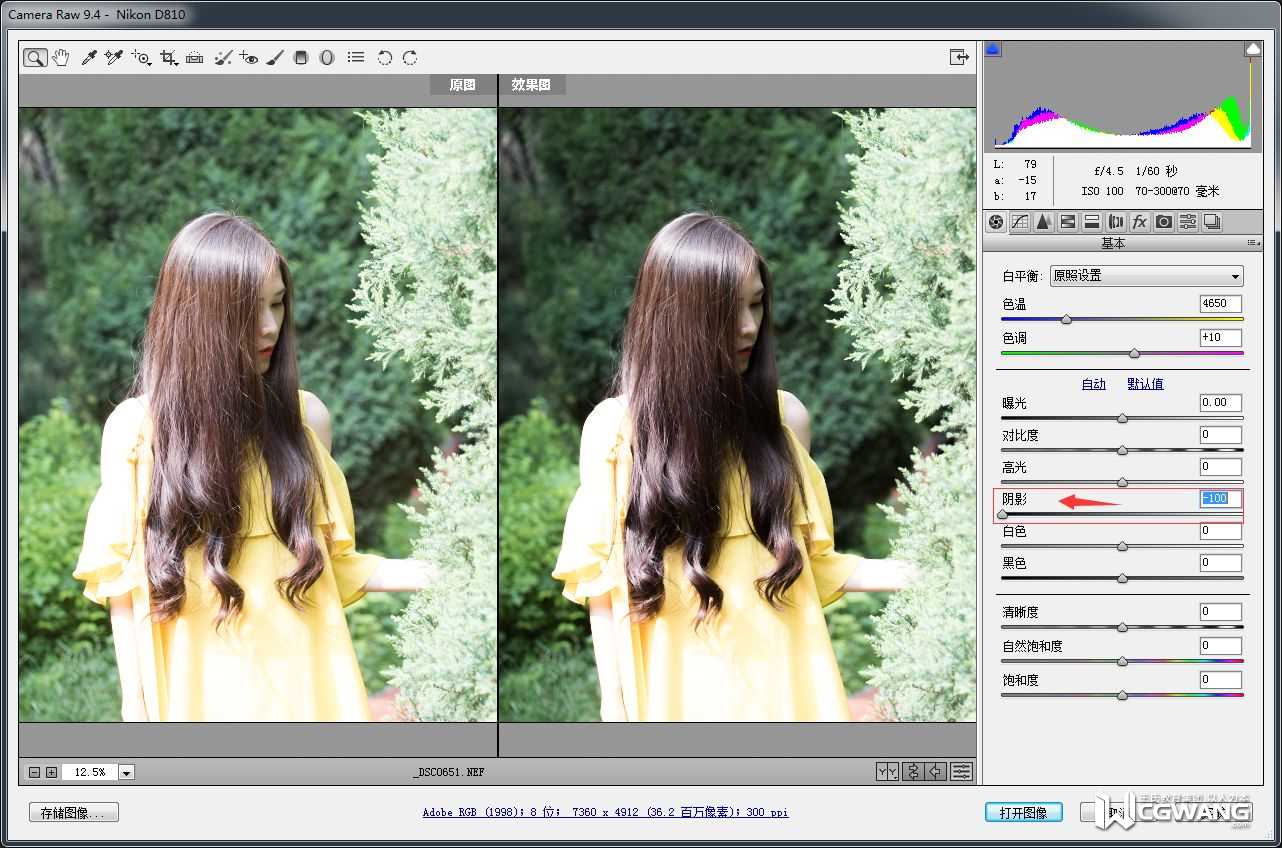
Task: Pick the White Balance eyedropper tool
Action: [88, 58]
